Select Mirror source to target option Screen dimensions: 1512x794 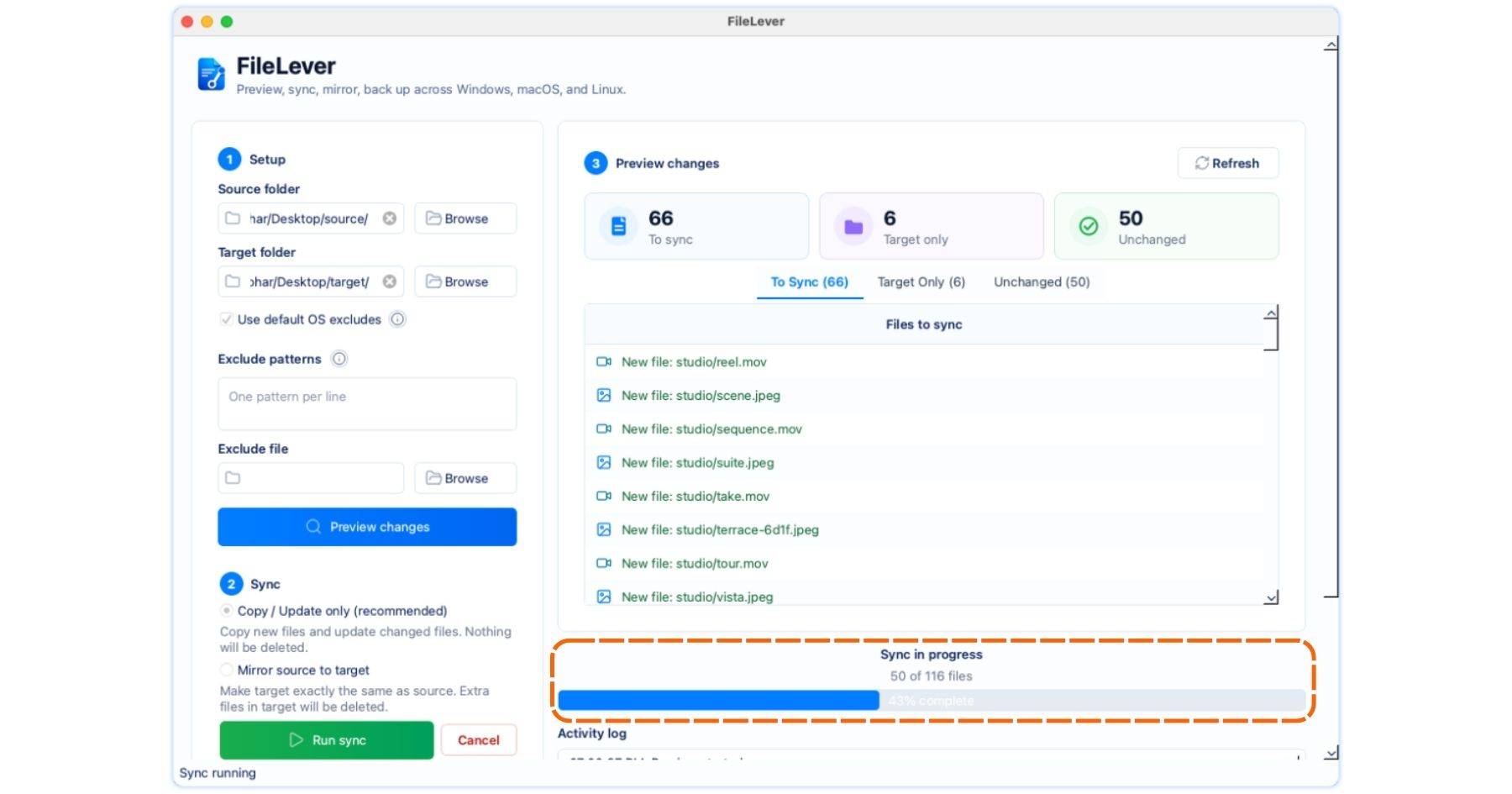(x=226, y=670)
